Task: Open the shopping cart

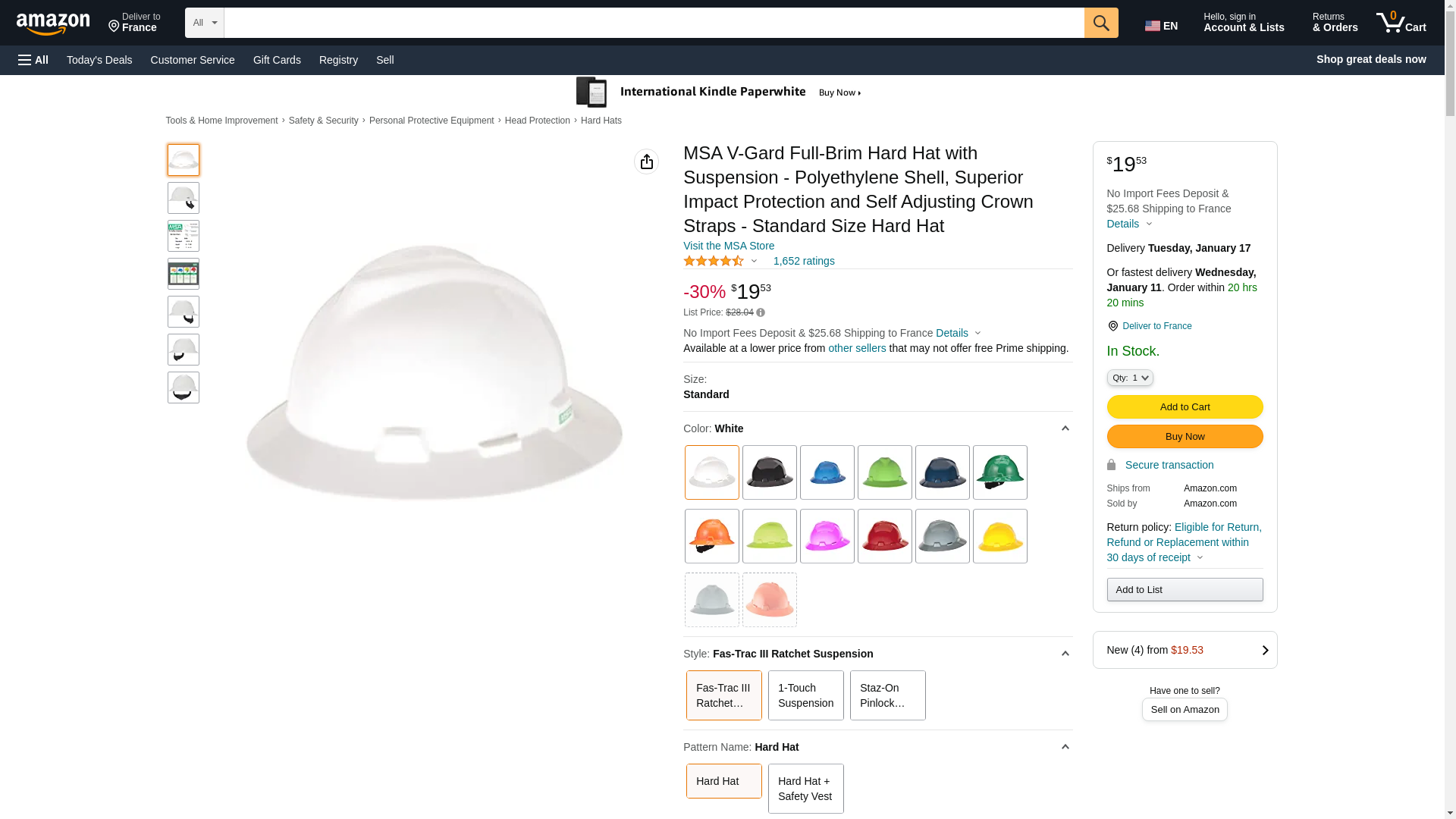Action: (1401, 23)
